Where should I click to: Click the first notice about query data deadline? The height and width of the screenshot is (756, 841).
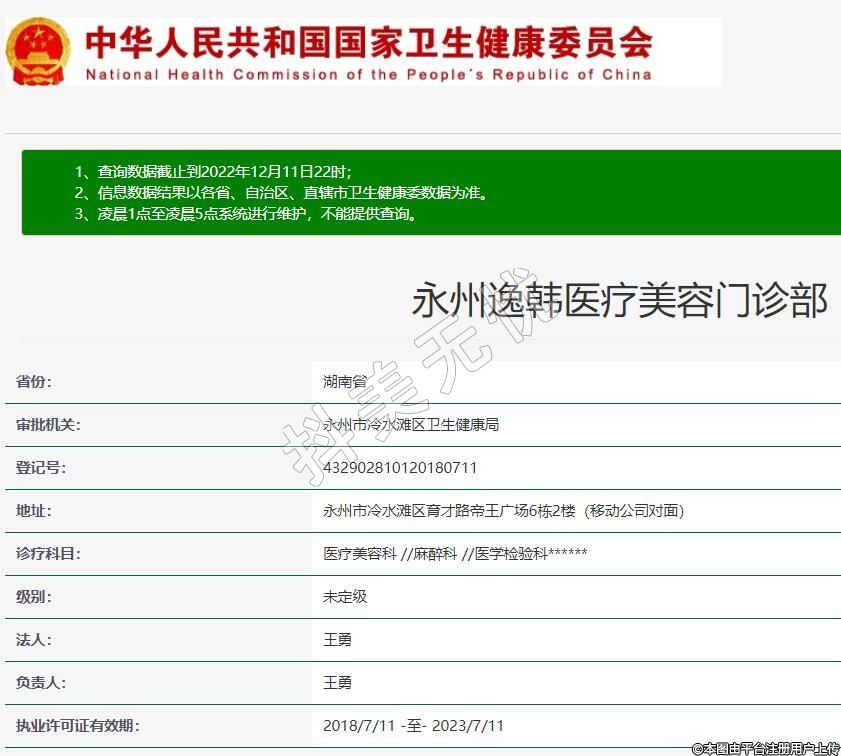(212, 171)
